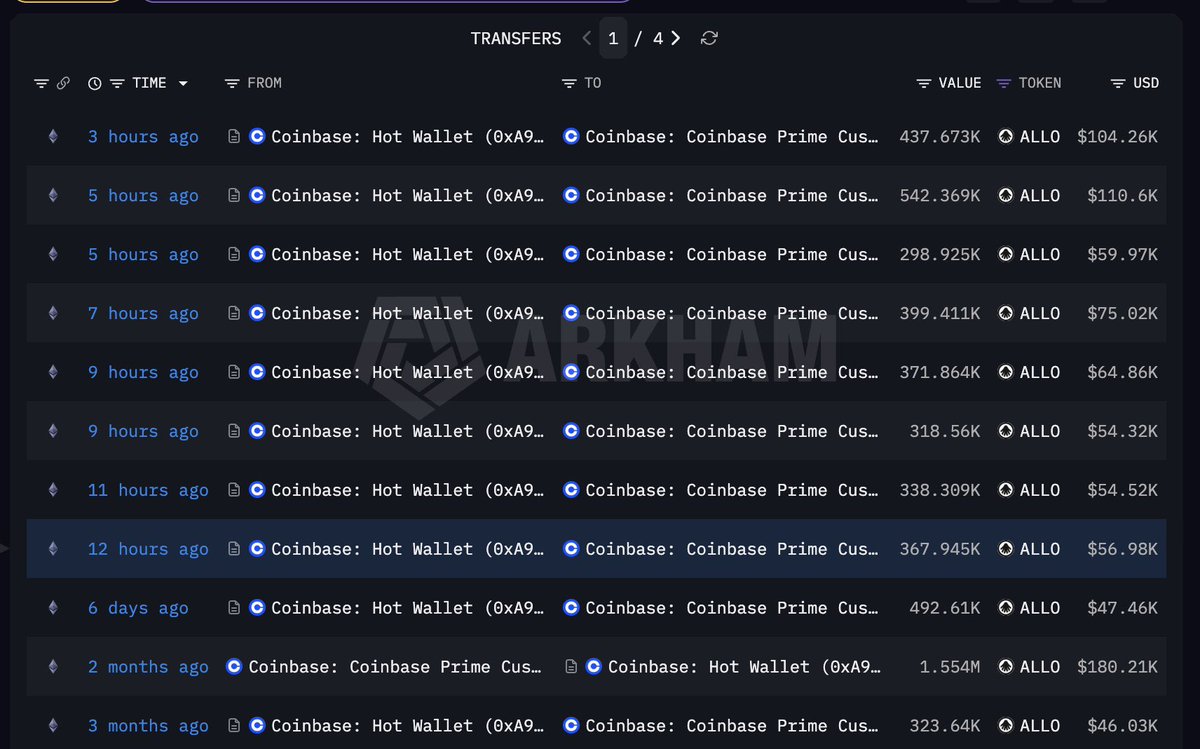1200x749 pixels.
Task: Open the TO column filter
Action: click(x=569, y=83)
